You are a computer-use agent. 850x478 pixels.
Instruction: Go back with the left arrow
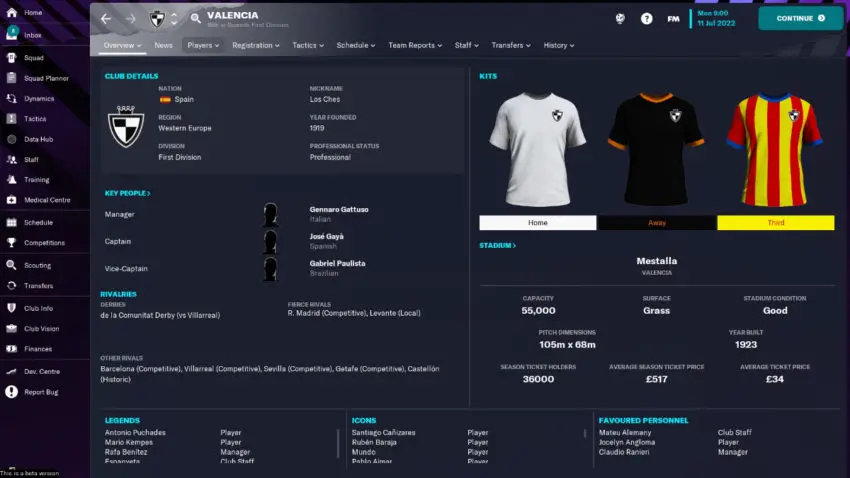coord(106,19)
